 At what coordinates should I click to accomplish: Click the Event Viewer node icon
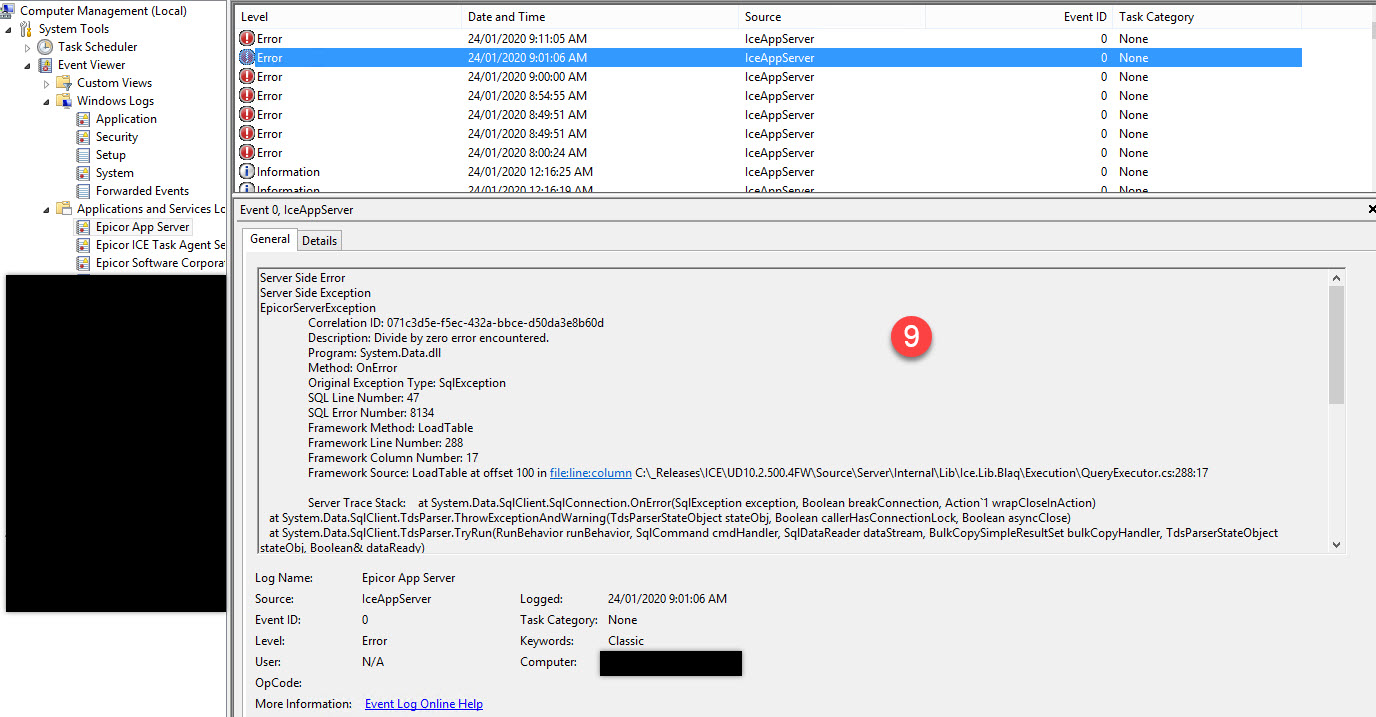pos(45,65)
